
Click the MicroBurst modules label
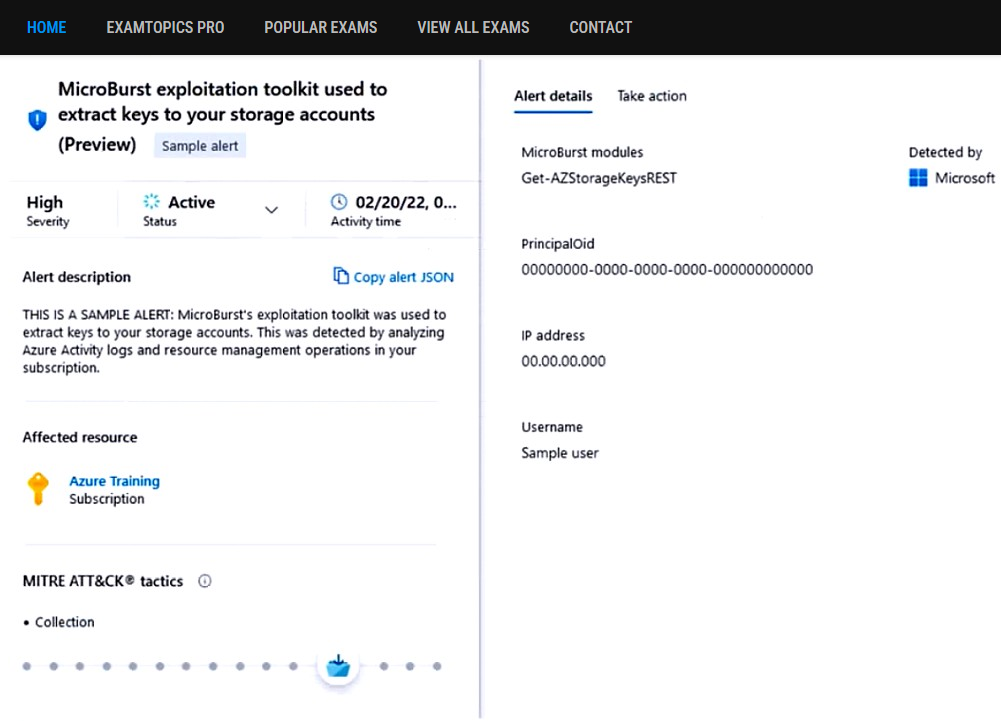582,152
